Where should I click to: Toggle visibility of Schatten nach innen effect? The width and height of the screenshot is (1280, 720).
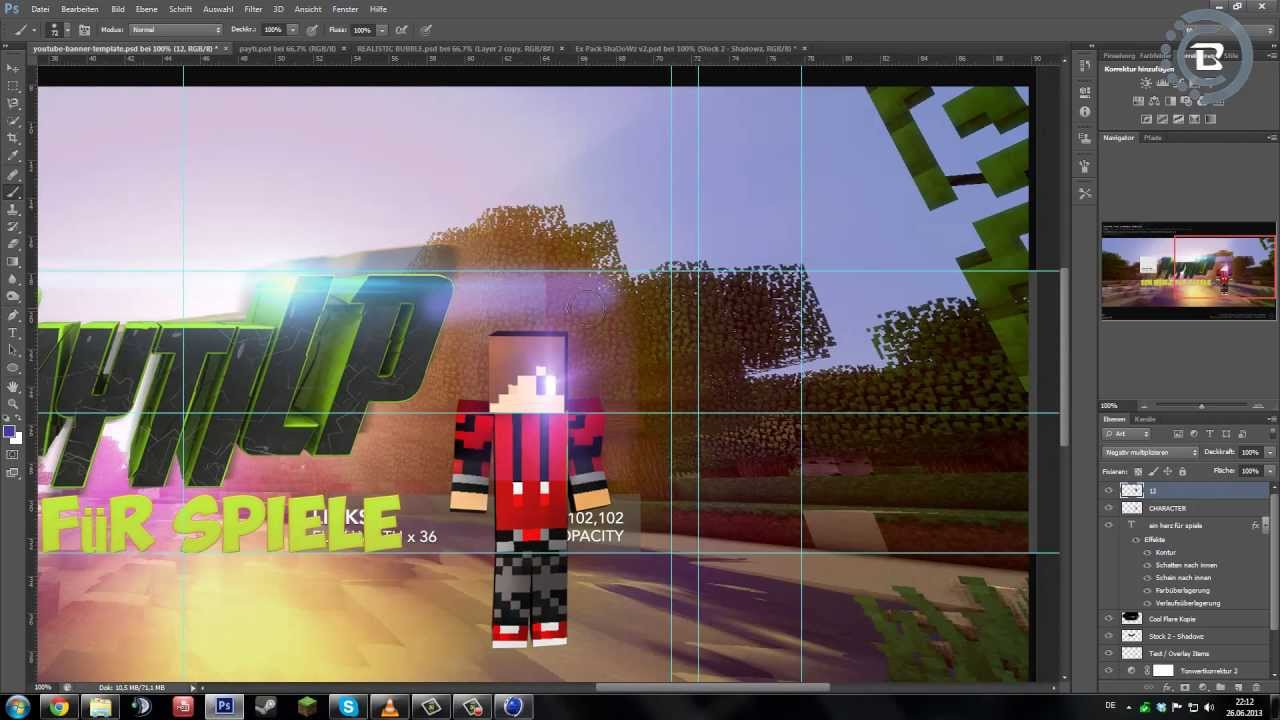[x=1147, y=565]
